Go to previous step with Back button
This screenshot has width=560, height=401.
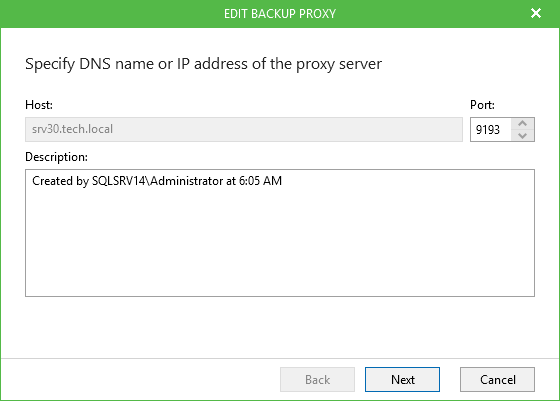317,379
